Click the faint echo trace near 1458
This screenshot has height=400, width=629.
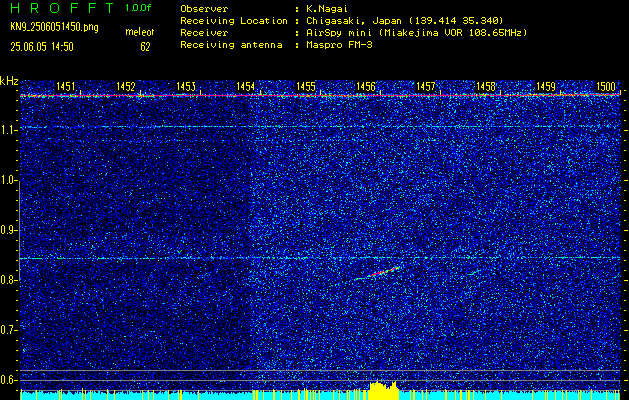(475, 272)
